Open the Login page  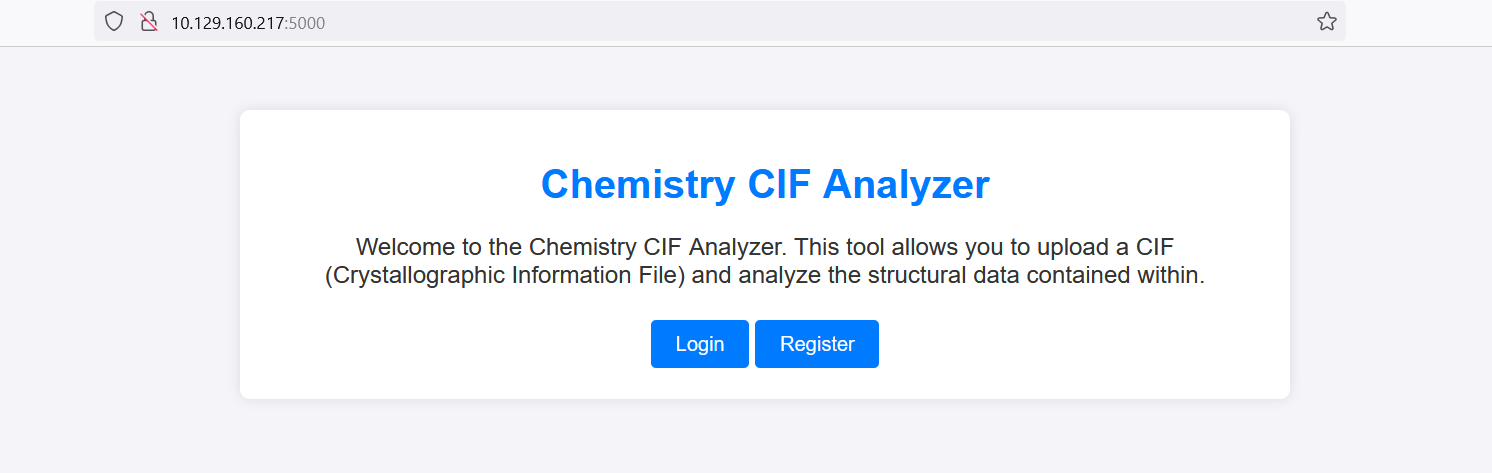699,344
